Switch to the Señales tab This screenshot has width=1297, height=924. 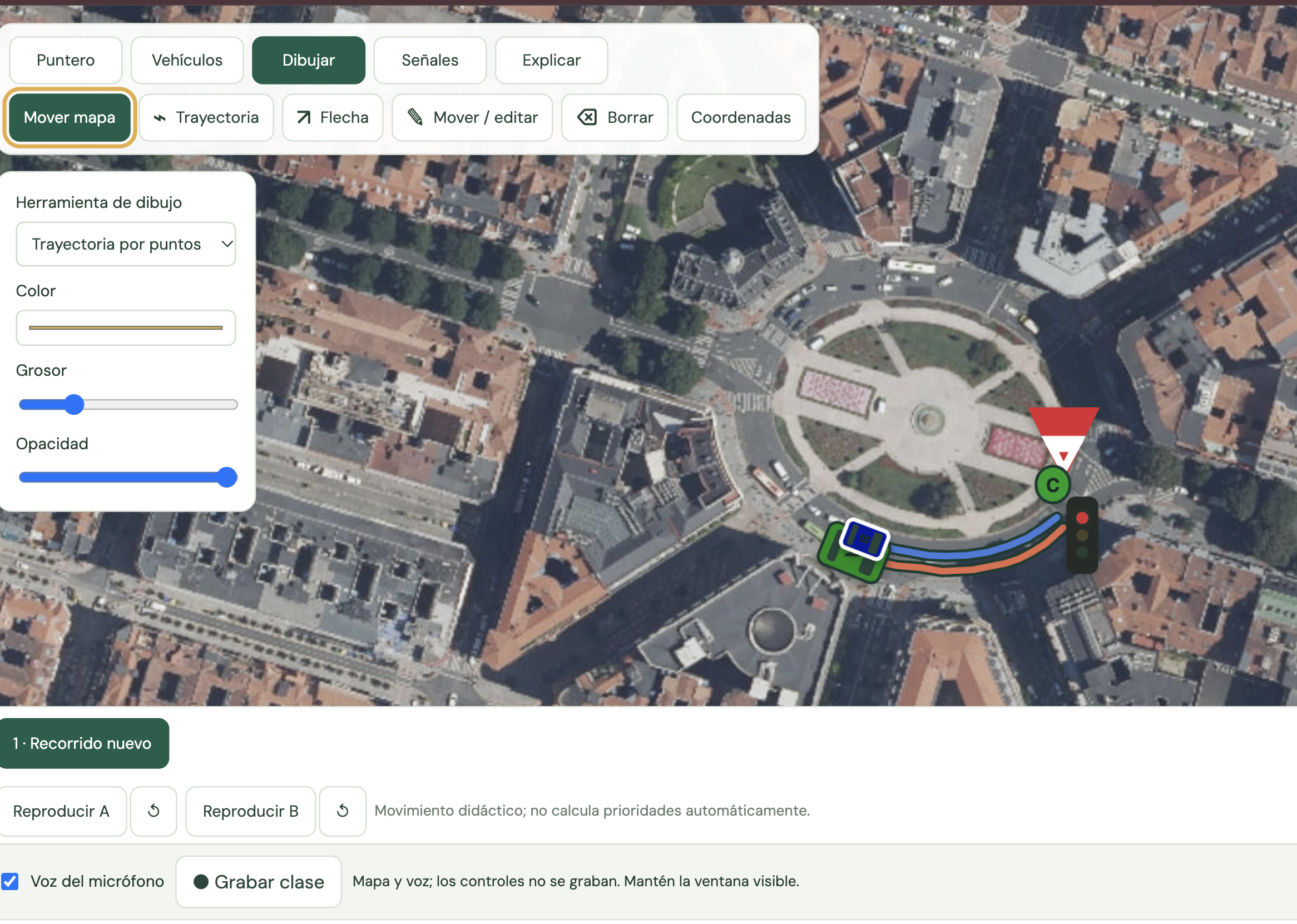coord(430,60)
